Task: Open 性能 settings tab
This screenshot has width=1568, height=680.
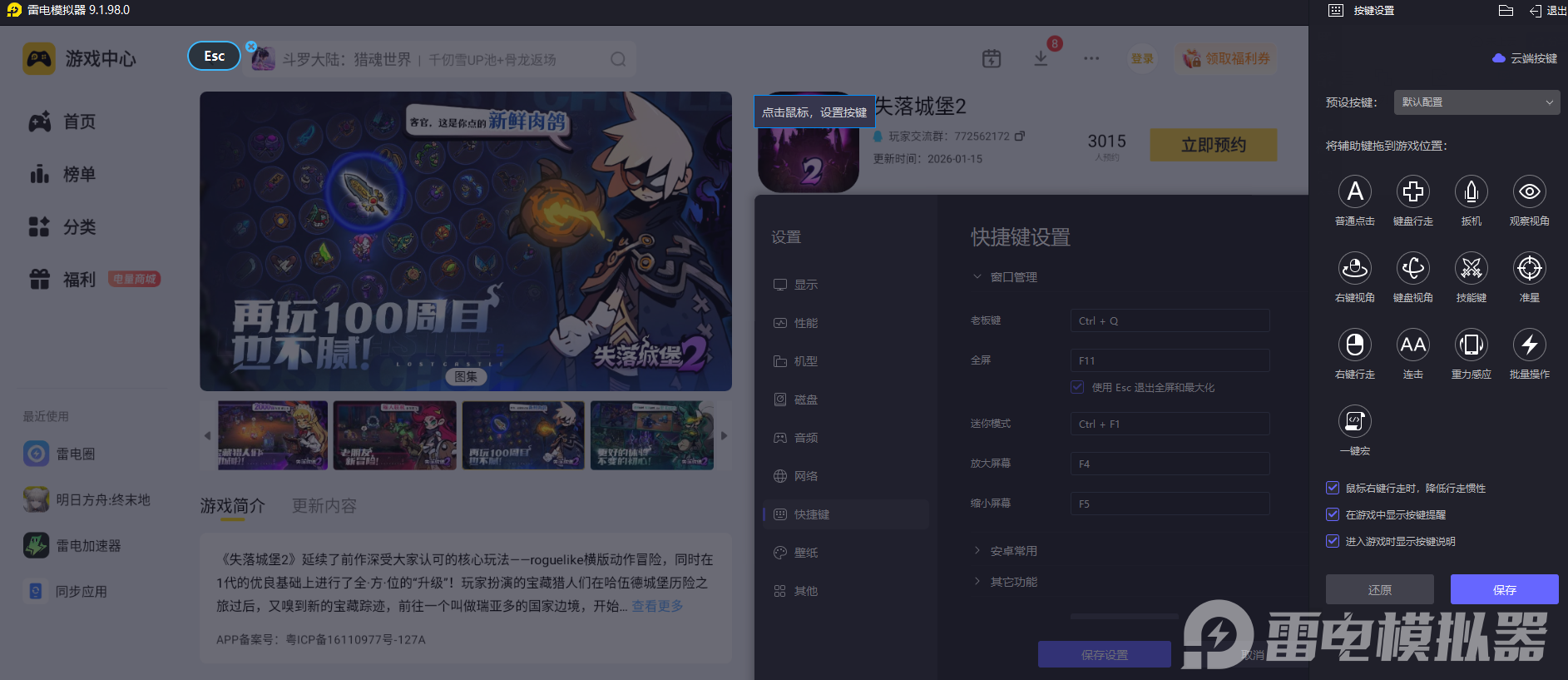Action: click(846, 323)
